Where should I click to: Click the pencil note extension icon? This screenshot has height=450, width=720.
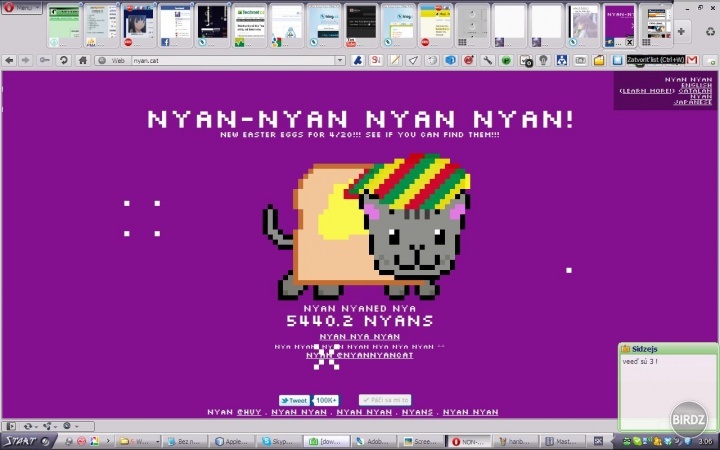(395, 60)
